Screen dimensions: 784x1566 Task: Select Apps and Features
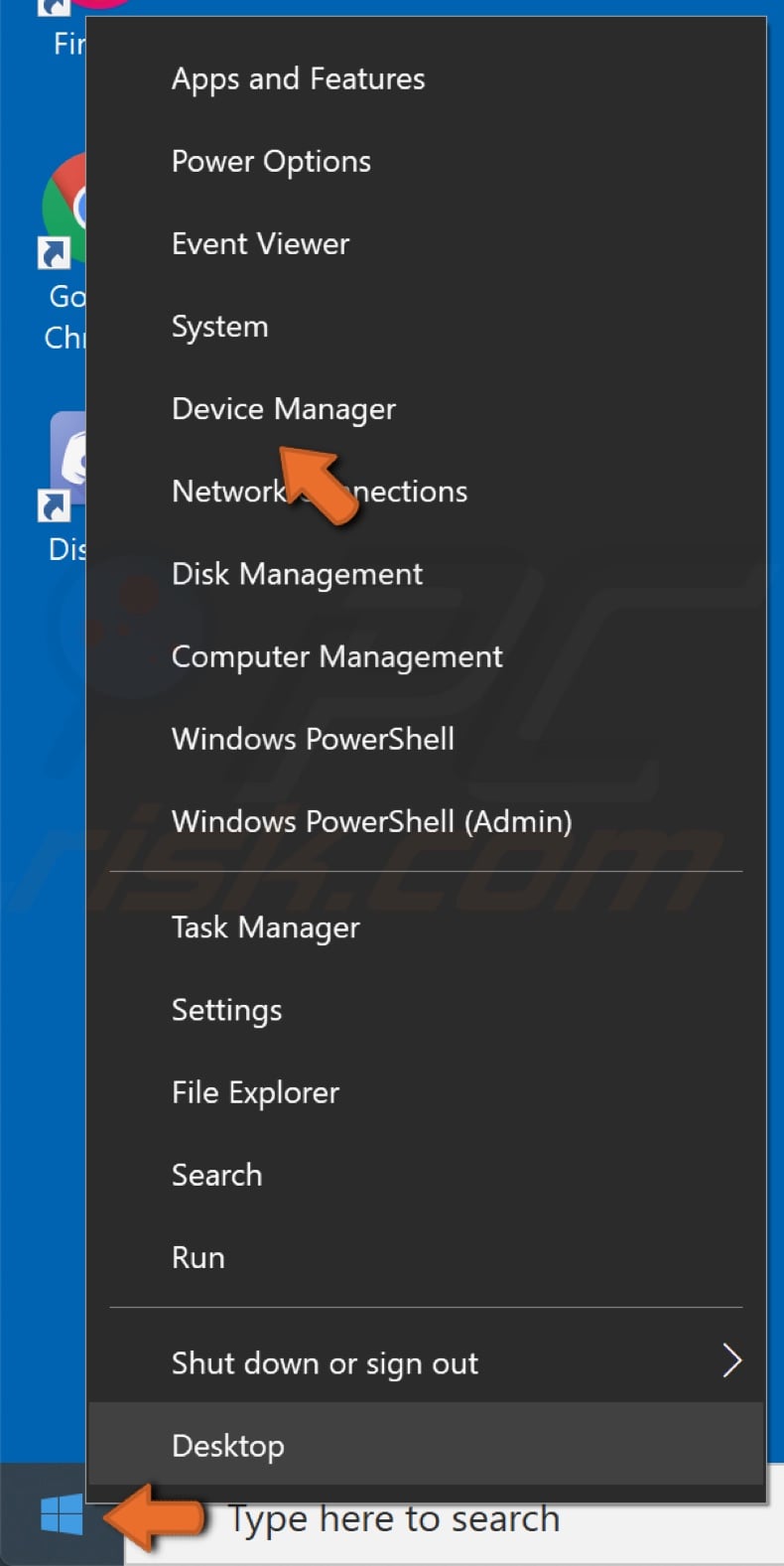pos(298,78)
